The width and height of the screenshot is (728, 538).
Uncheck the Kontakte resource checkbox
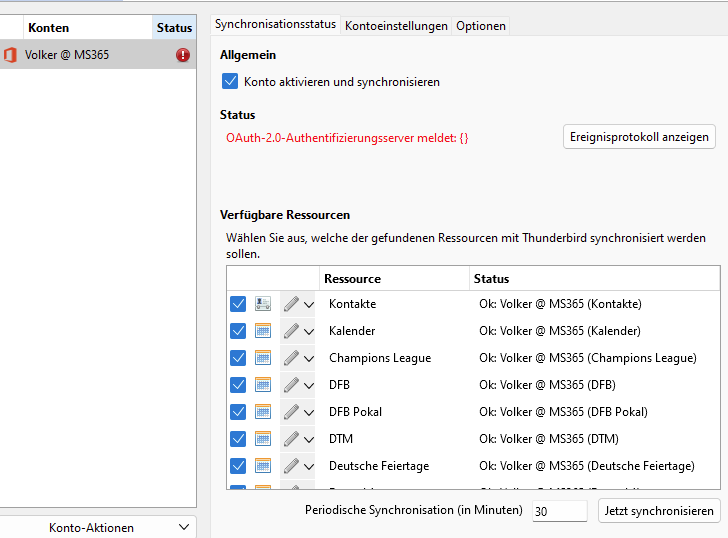click(x=238, y=304)
